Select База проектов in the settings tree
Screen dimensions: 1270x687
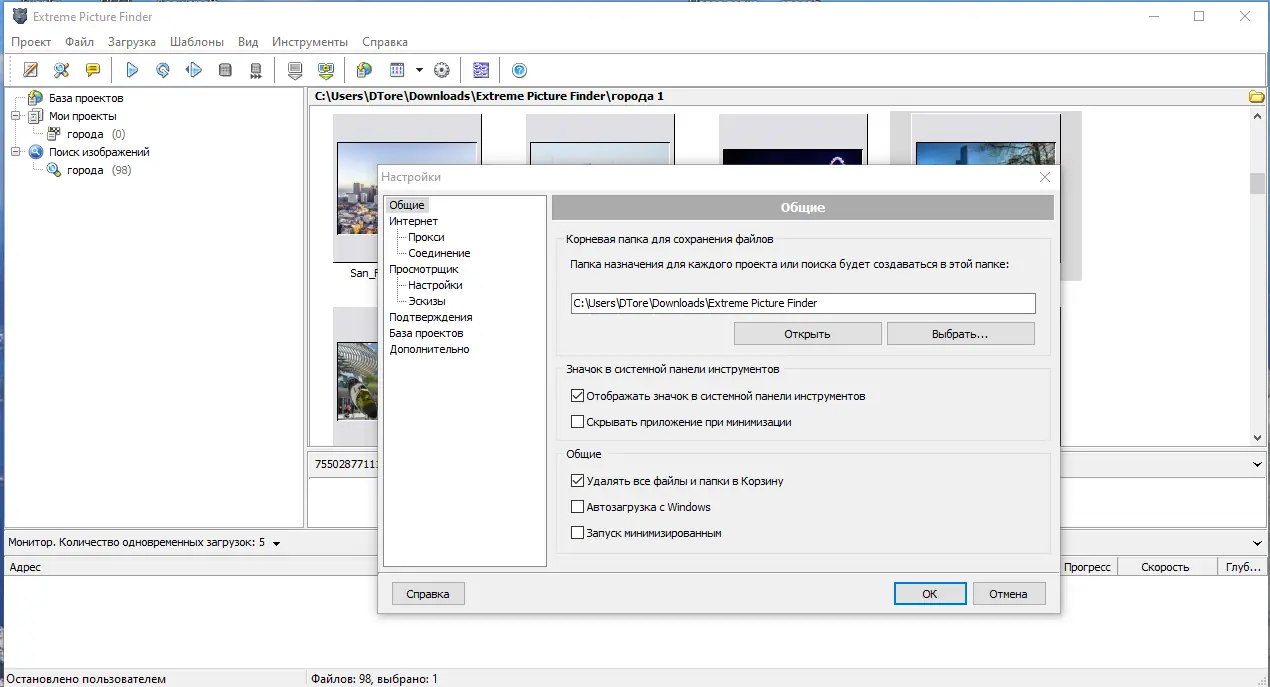pos(427,333)
